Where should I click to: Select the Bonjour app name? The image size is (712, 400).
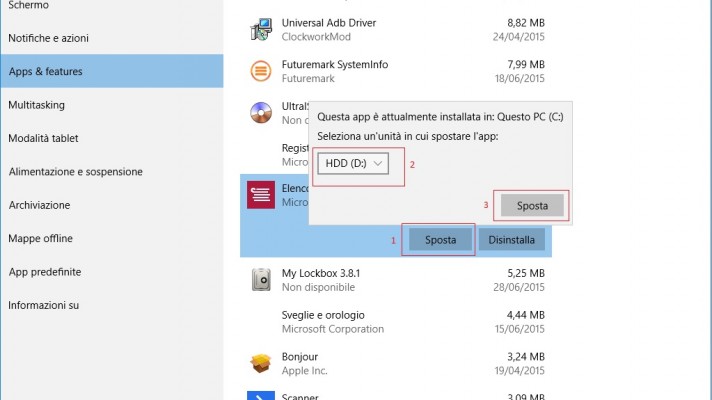300,357
